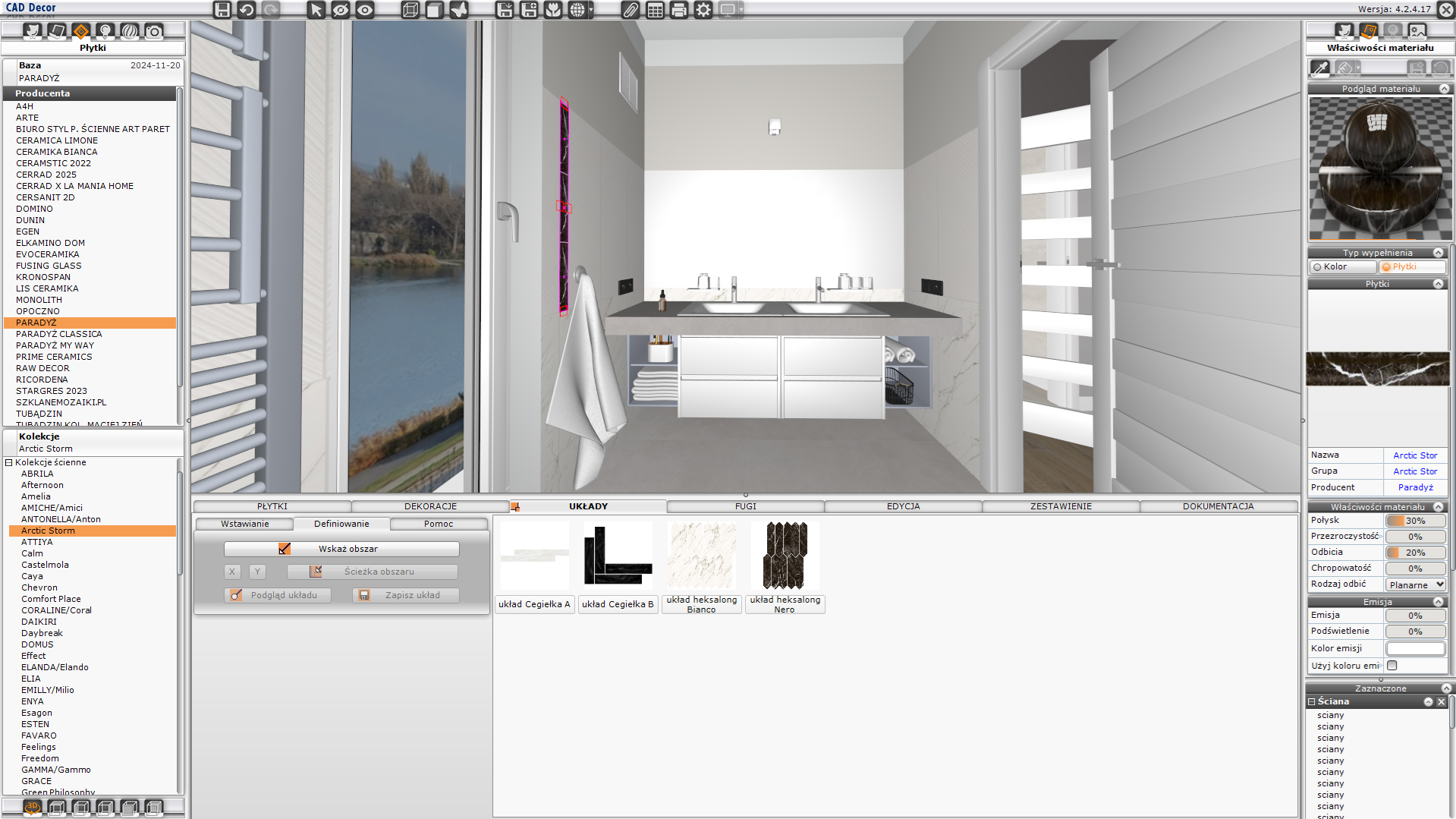Click the crossed-out eye hide icon
Viewport: 1456px width, 819px height.
[x=341, y=10]
